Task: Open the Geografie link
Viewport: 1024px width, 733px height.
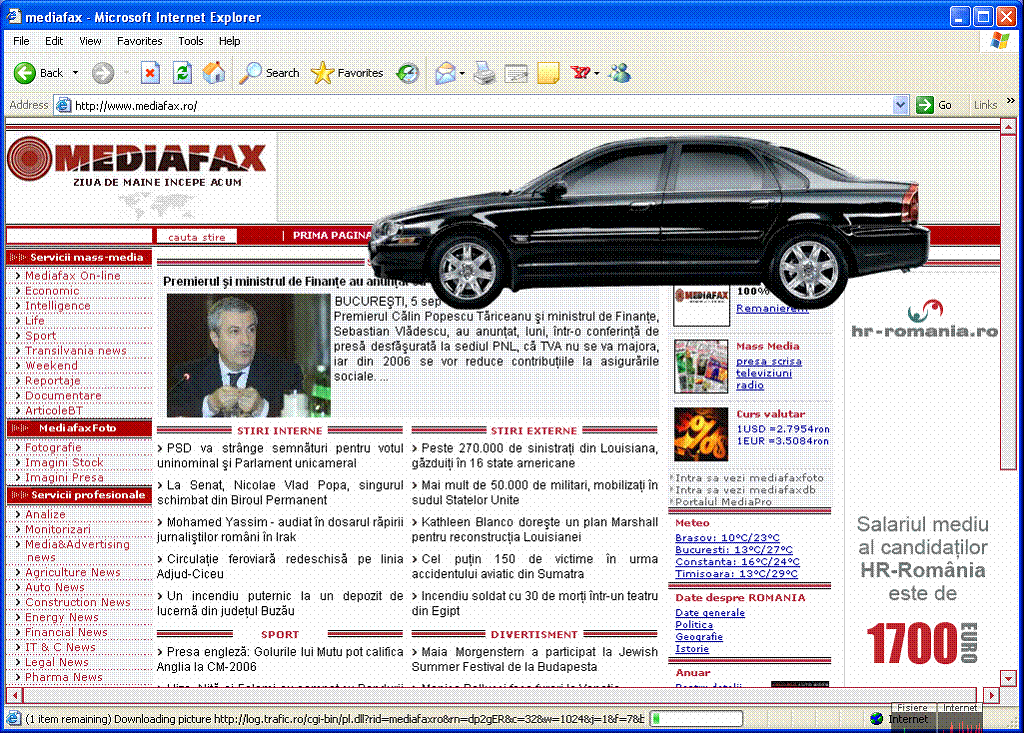Action: [x=699, y=637]
